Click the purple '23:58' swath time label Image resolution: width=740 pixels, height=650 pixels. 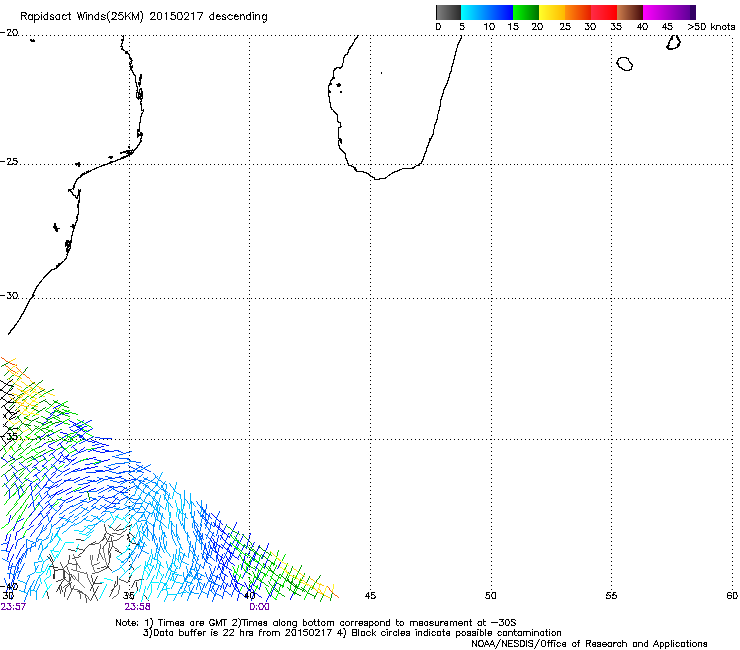[x=137, y=607]
